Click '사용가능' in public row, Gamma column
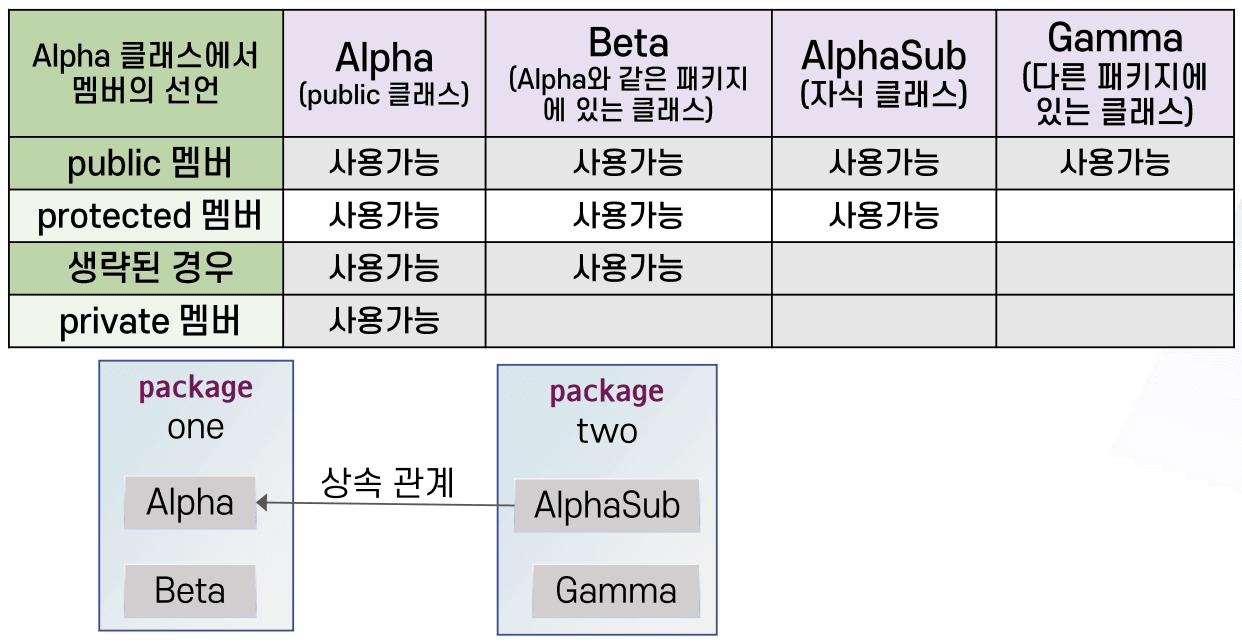1242x644 pixels. 1114,162
